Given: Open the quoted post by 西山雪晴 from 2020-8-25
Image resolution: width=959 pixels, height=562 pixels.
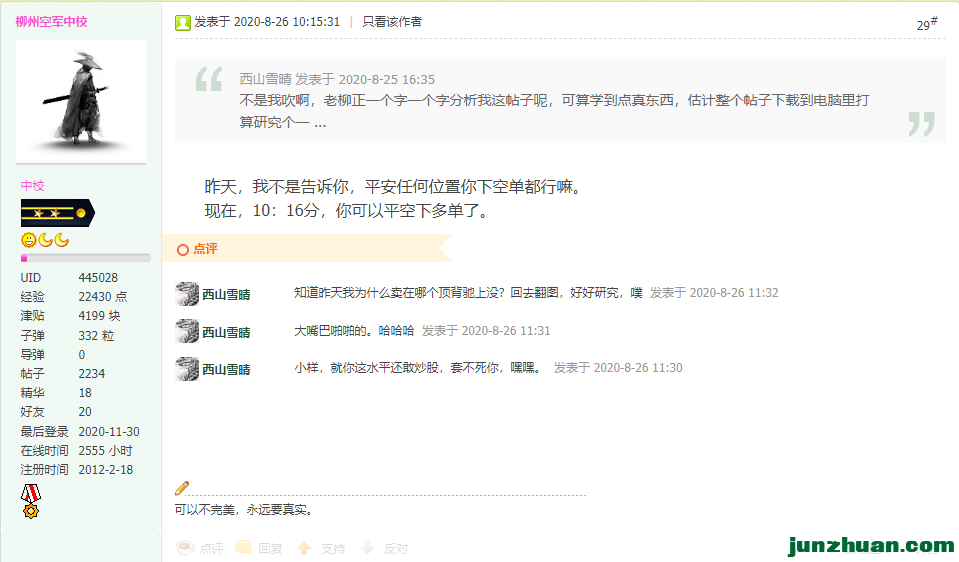Looking at the screenshot, I should (x=337, y=79).
